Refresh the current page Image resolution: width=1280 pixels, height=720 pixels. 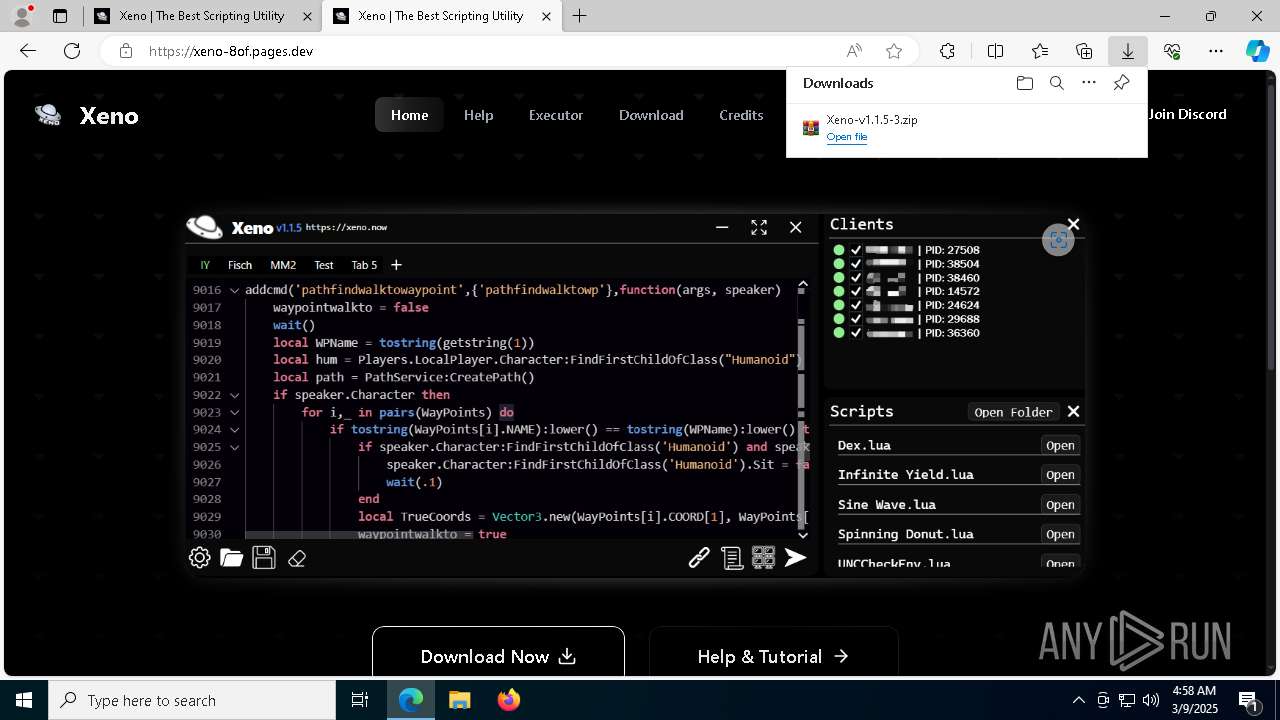(x=72, y=51)
